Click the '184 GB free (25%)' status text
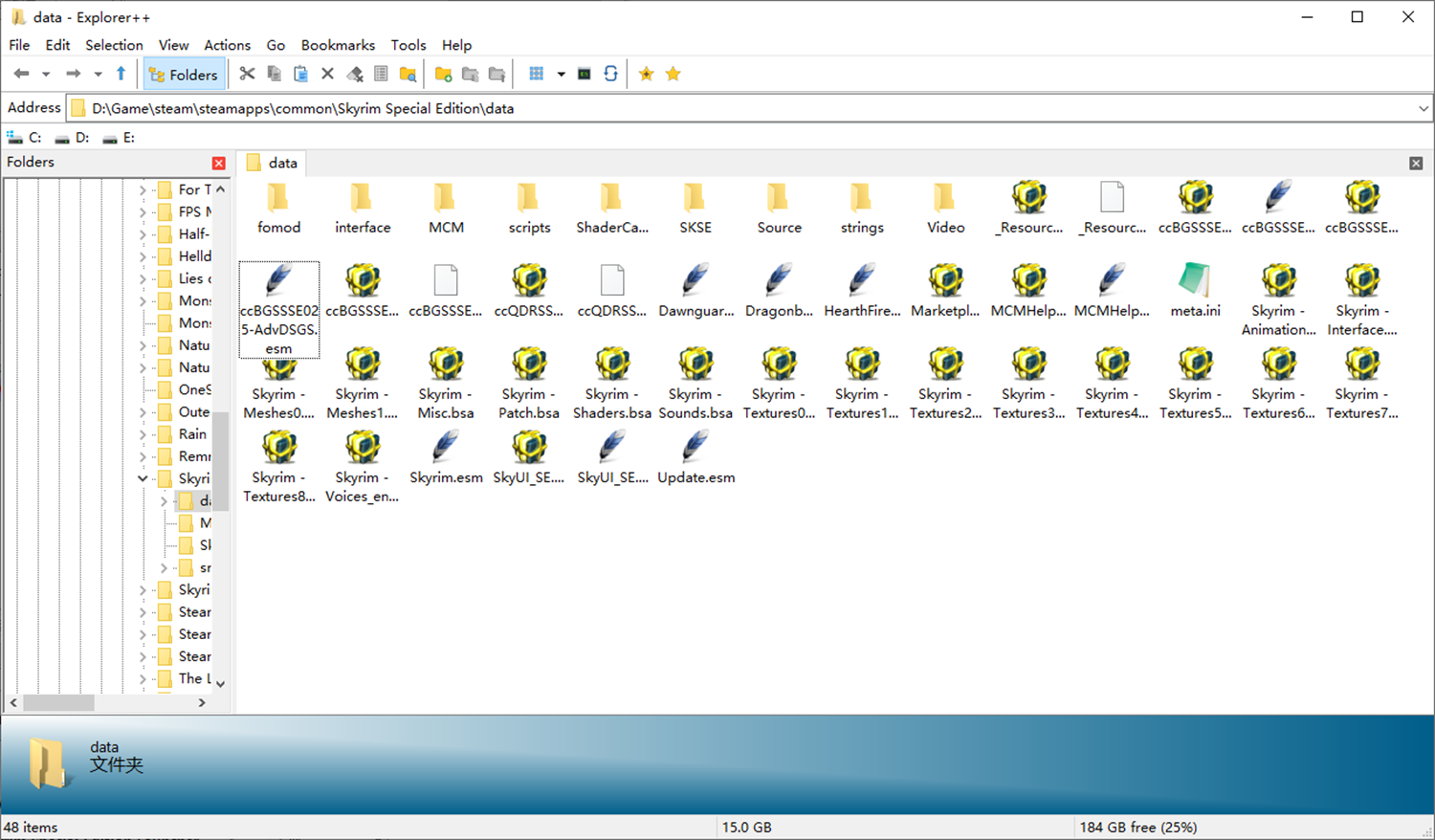 [1138, 828]
